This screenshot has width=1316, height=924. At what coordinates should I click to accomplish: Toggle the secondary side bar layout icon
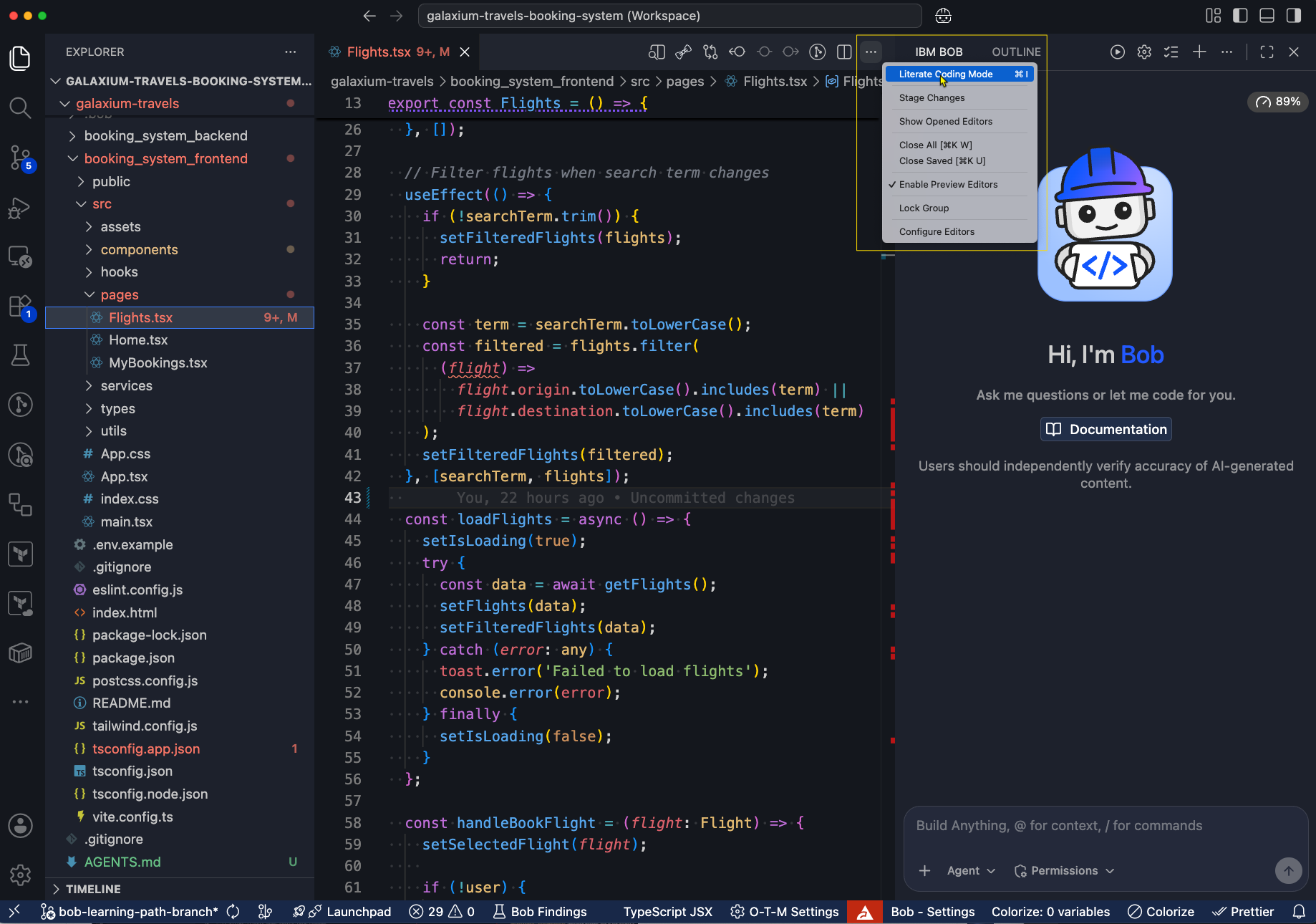point(1293,16)
